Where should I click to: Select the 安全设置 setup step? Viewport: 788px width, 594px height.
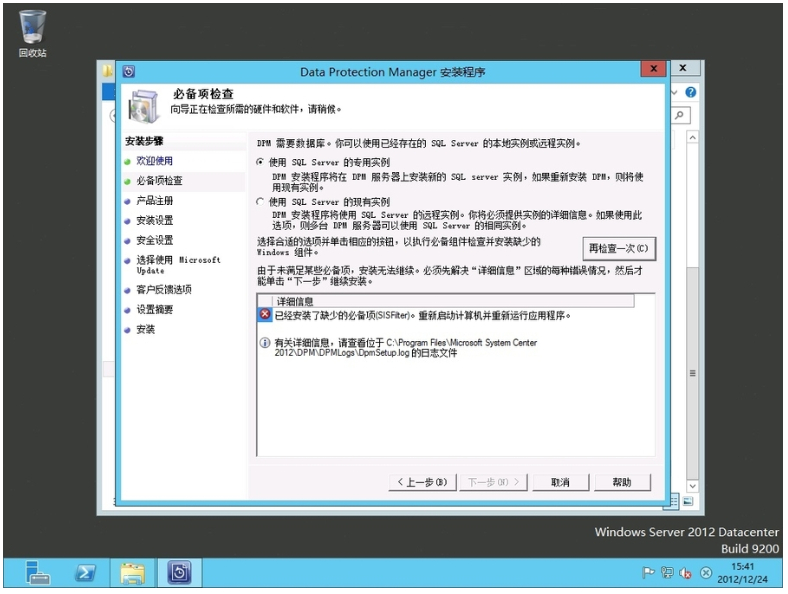(154, 240)
